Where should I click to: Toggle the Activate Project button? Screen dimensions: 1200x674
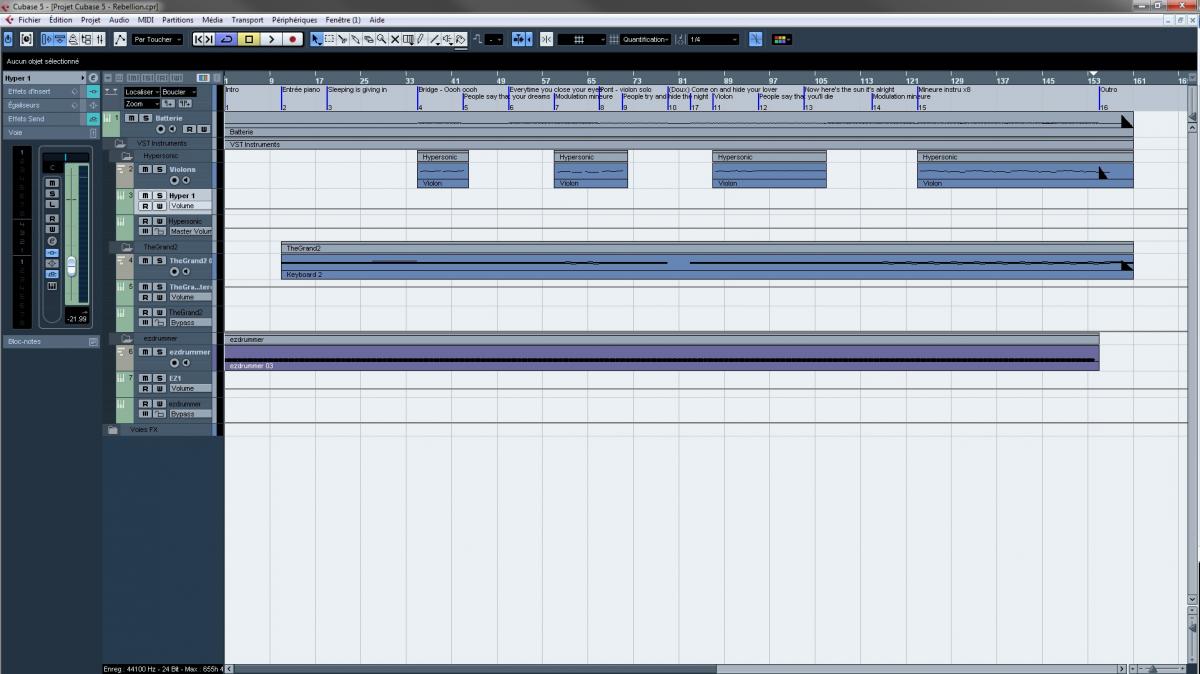[x=8, y=39]
